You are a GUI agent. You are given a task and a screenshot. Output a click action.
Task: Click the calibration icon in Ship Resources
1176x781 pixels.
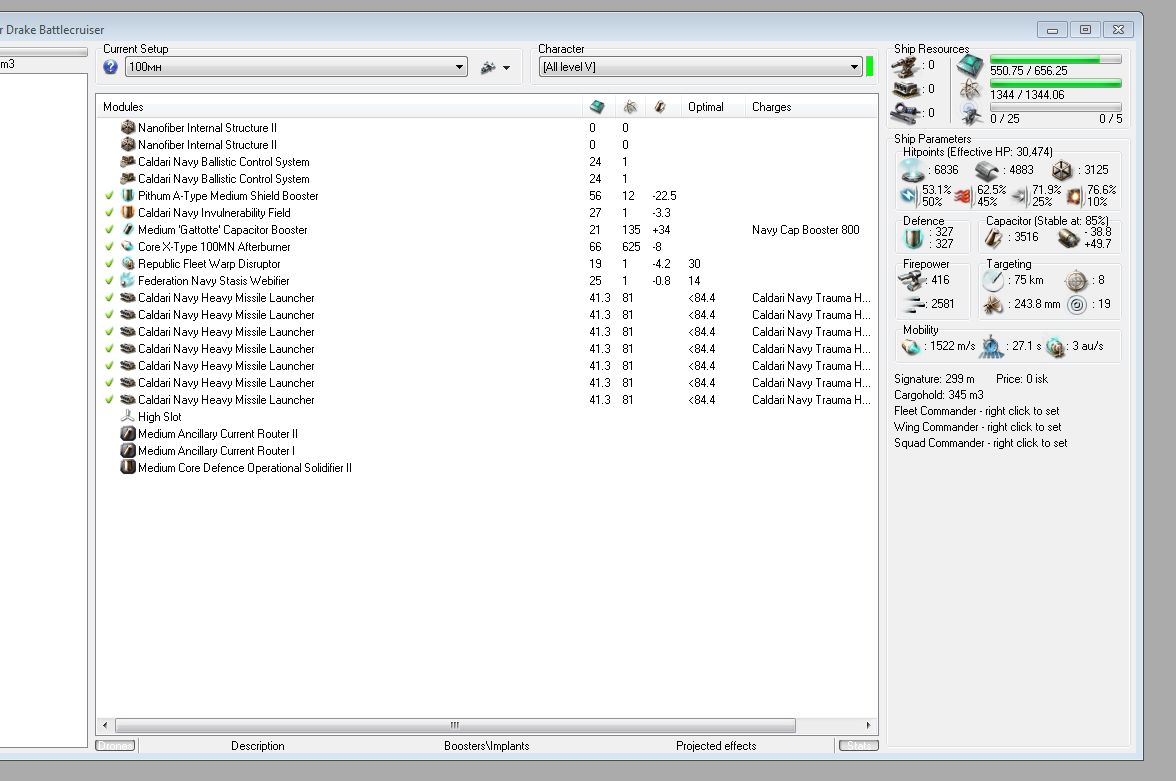pos(905,113)
